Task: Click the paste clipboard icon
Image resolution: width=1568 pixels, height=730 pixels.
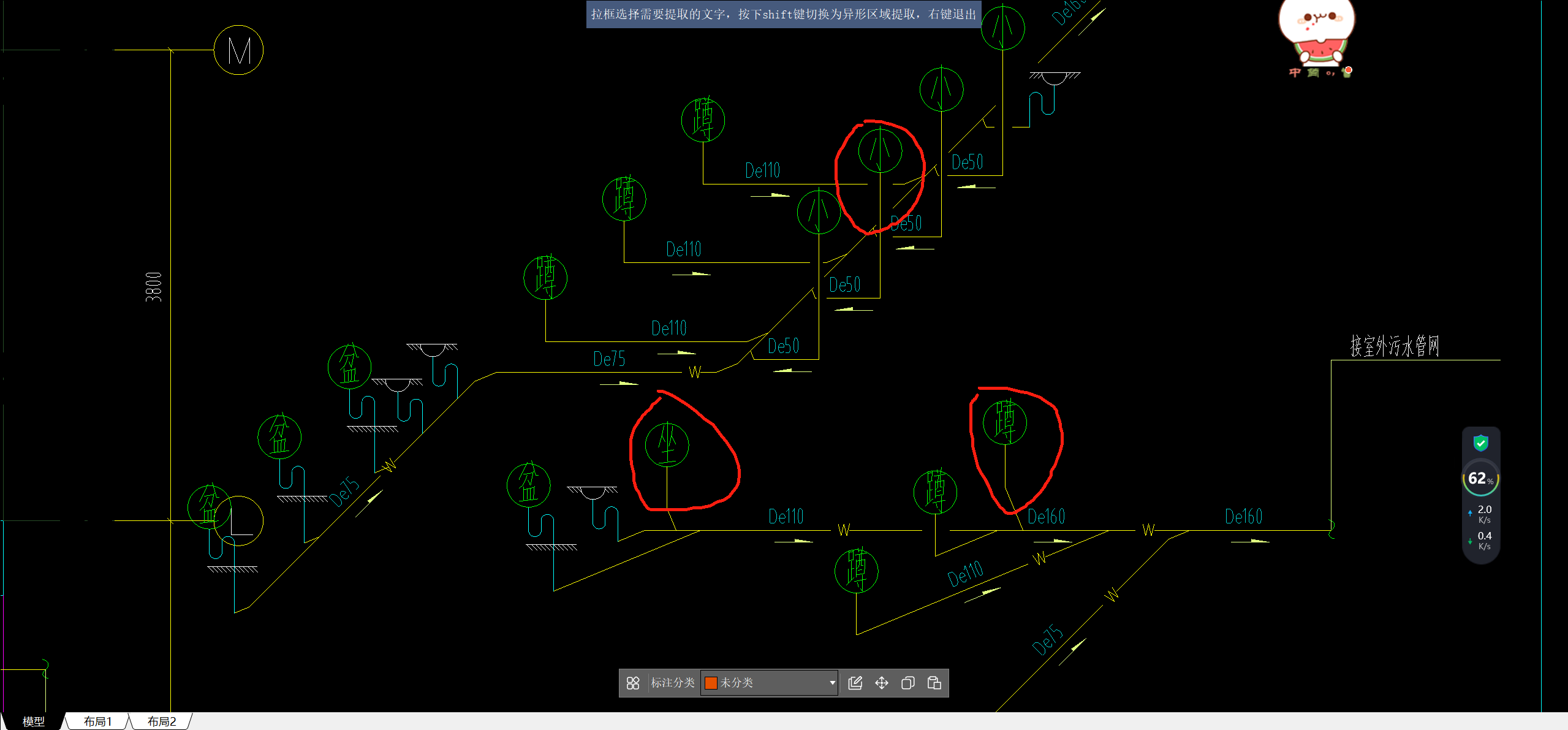Action: click(934, 683)
